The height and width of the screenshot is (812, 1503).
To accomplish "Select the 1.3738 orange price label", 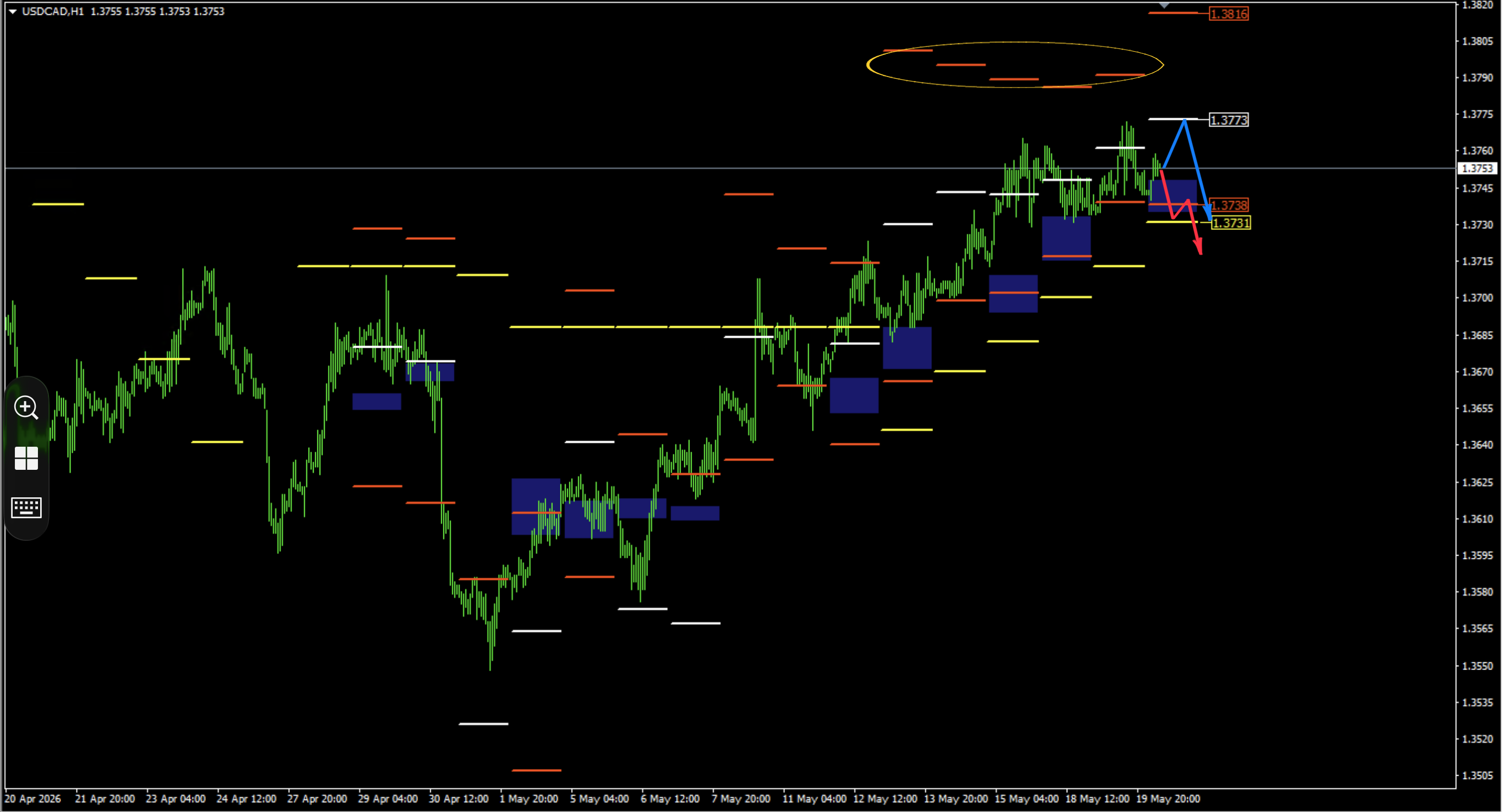I will coord(1229,205).
